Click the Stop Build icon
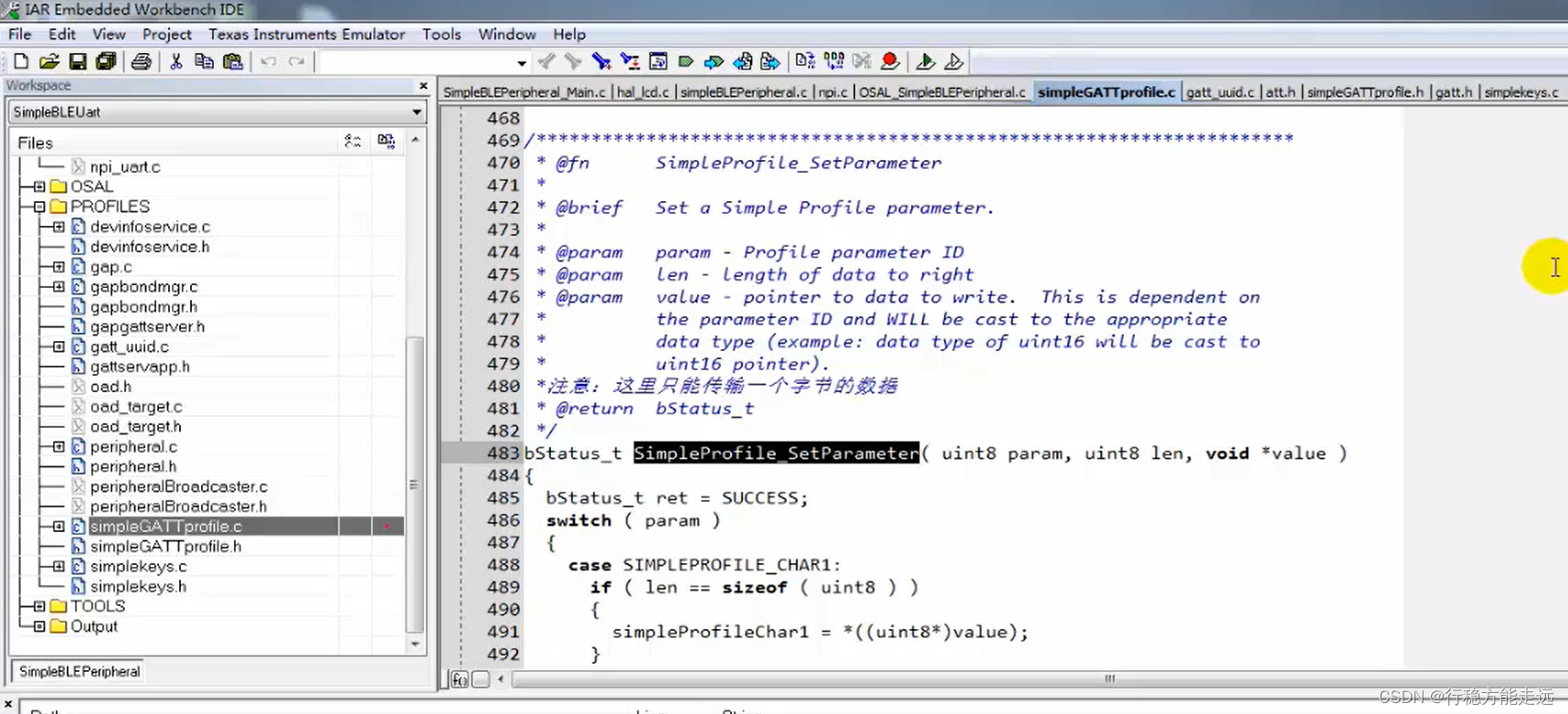The height and width of the screenshot is (714, 1568). coord(862,61)
